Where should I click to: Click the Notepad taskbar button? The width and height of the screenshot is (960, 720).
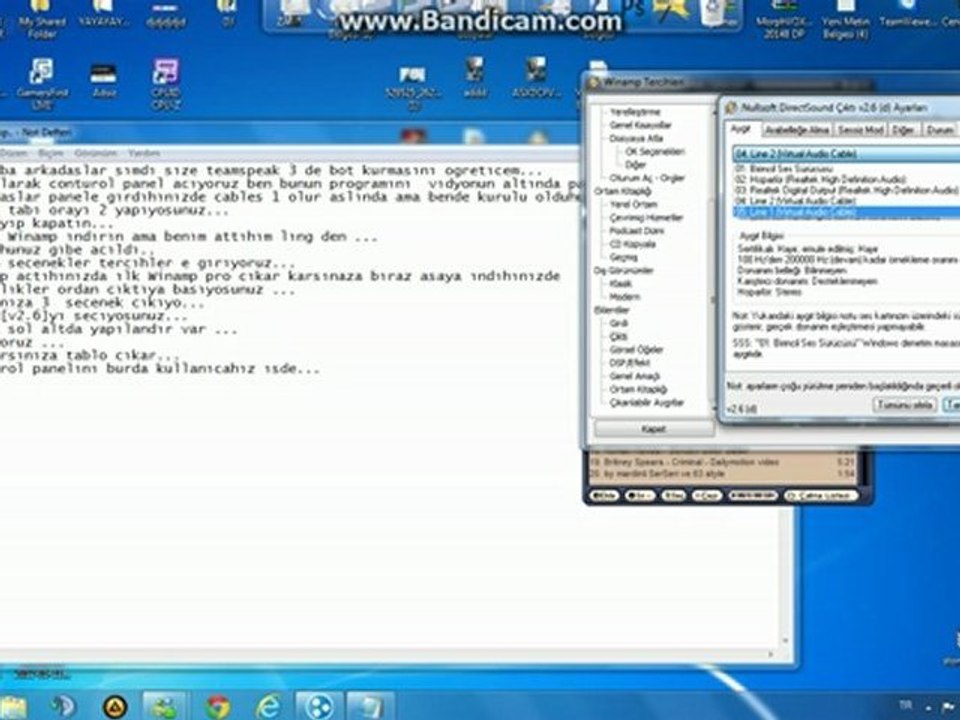[x=370, y=707]
